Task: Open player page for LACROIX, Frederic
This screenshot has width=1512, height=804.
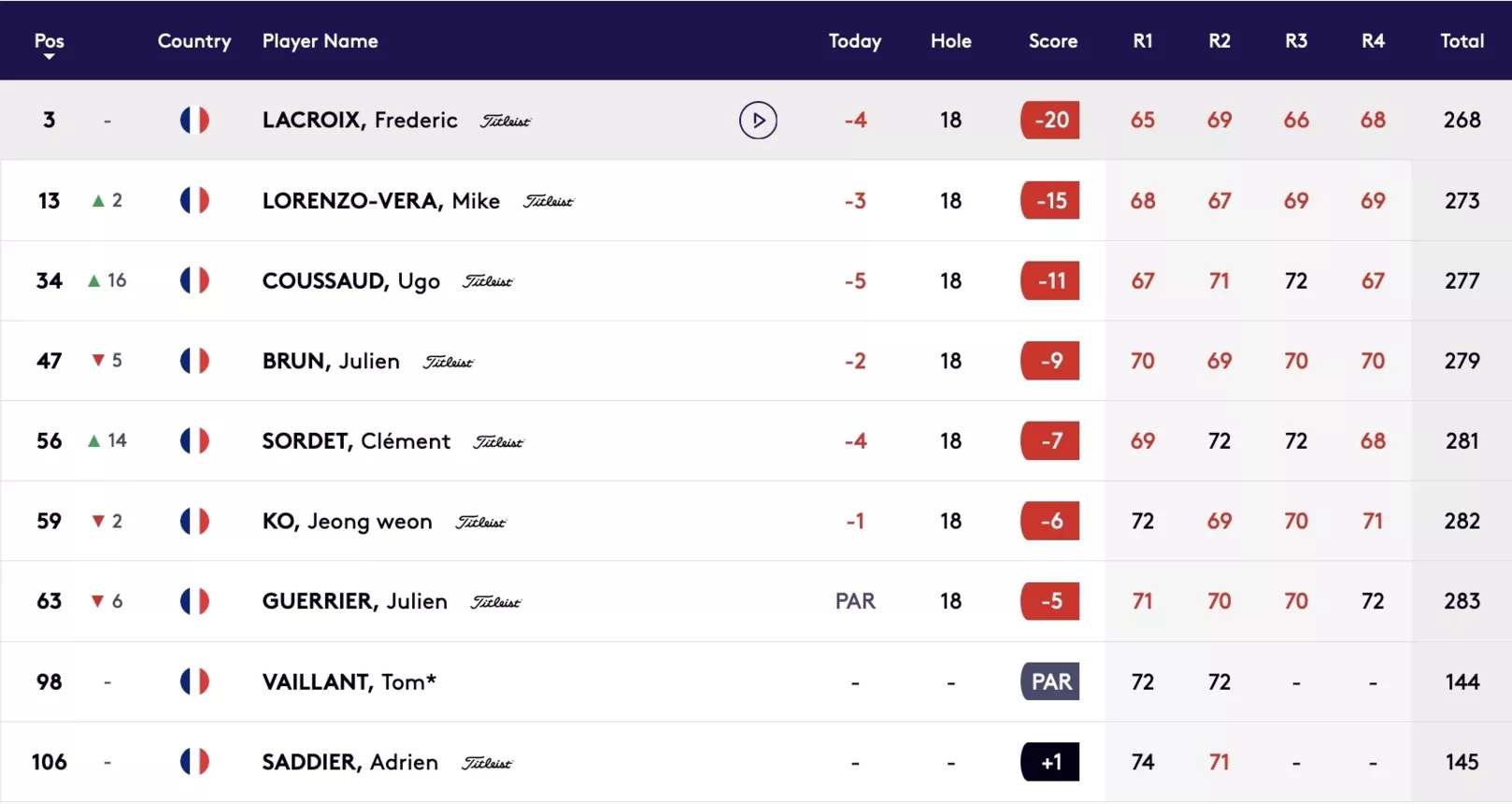Action: coord(360,120)
